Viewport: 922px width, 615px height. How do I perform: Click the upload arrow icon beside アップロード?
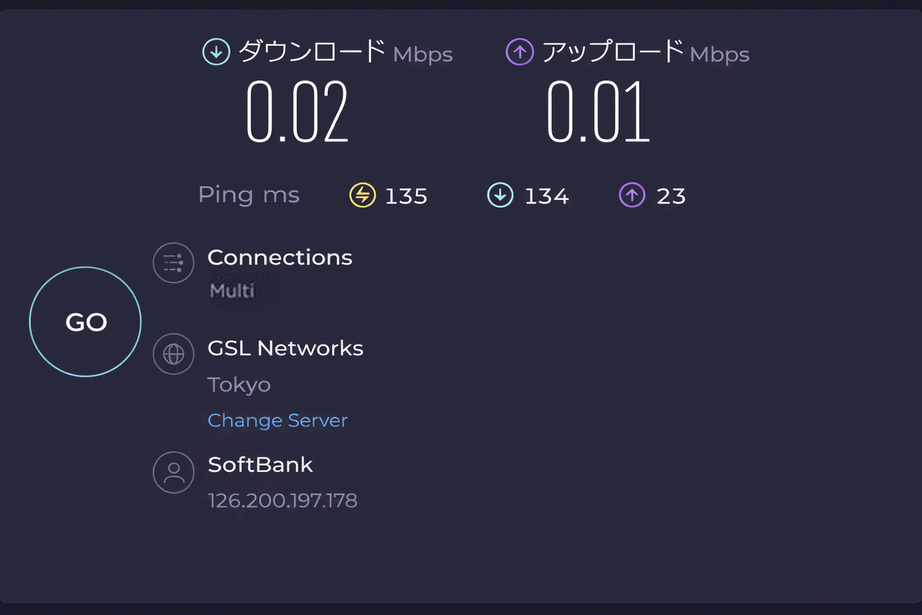point(520,52)
